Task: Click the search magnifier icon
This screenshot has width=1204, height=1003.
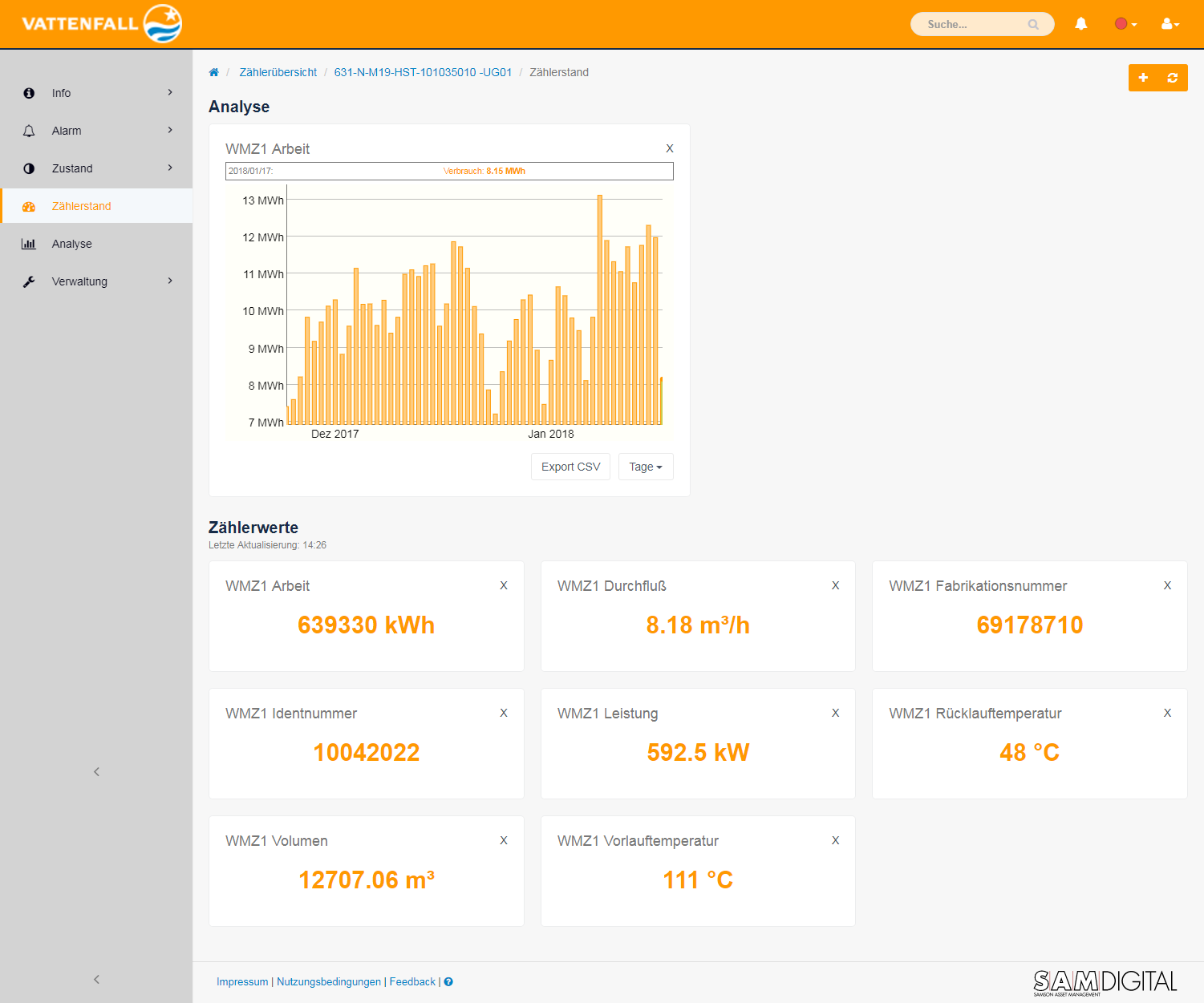Action: pyautogui.click(x=1033, y=25)
